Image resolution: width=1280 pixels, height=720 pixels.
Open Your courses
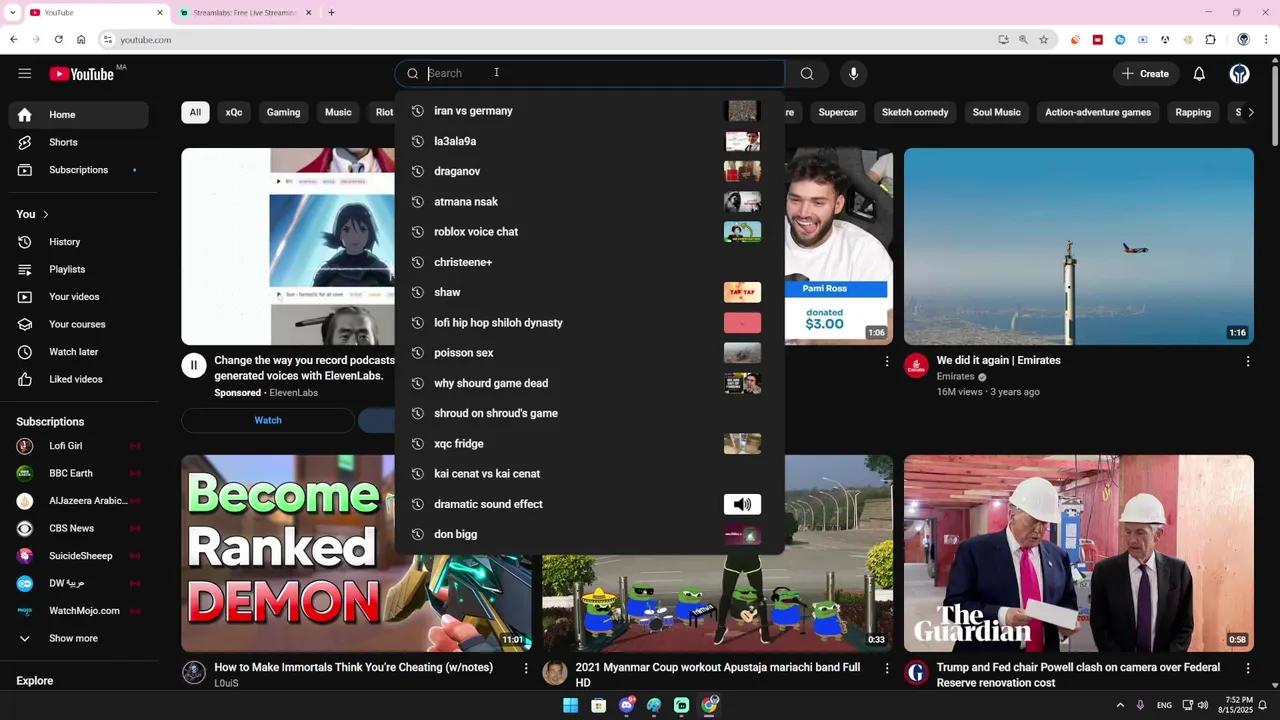tap(78, 324)
